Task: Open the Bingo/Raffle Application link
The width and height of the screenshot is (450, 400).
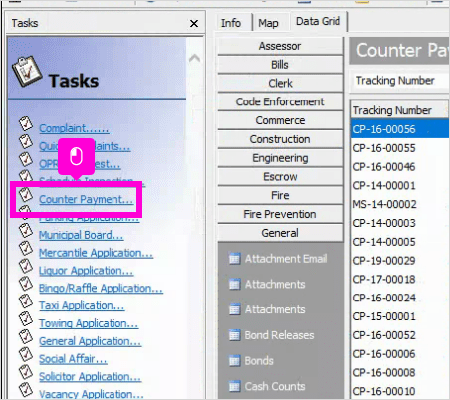Action: (x=101, y=288)
